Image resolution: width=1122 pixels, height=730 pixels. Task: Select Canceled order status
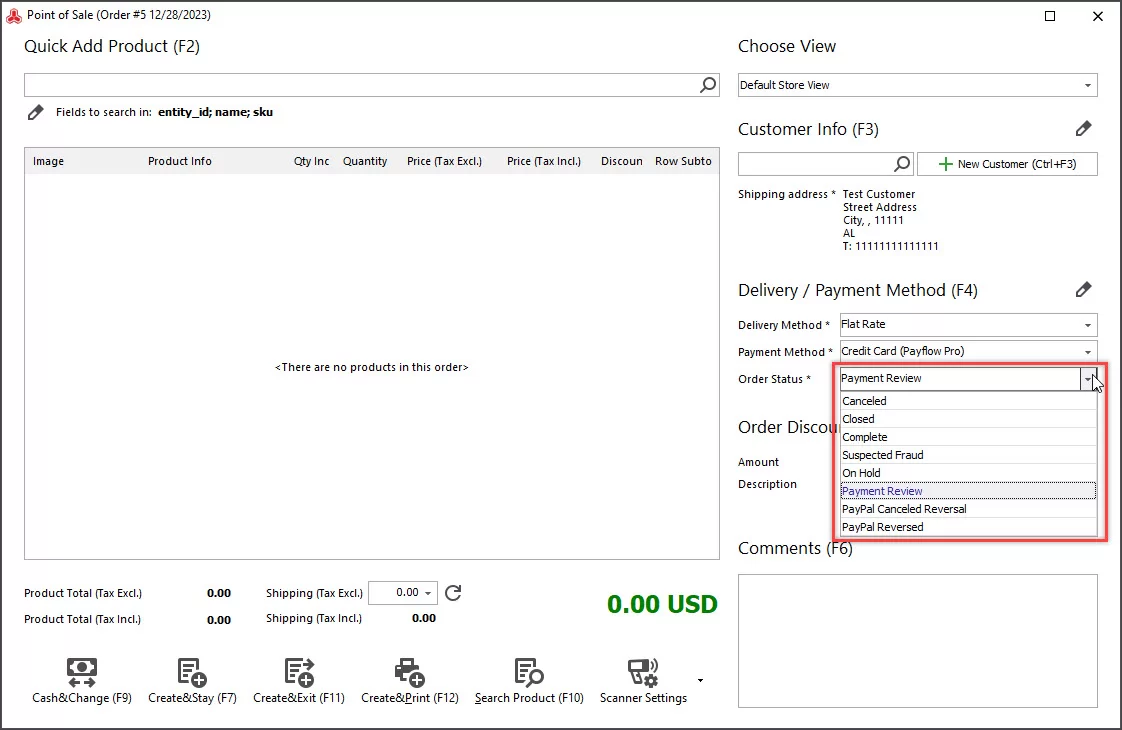[968, 401]
